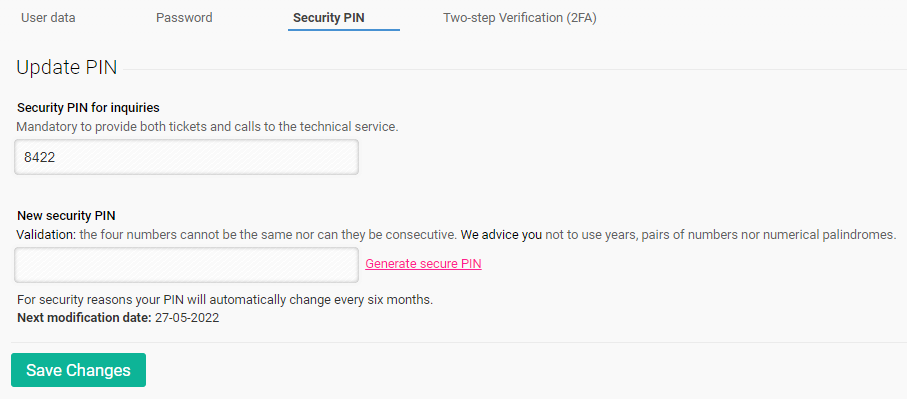The width and height of the screenshot is (907, 399).
Task: Click the 'Mandatory to provide both tickets' description
Action: click(x=207, y=127)
